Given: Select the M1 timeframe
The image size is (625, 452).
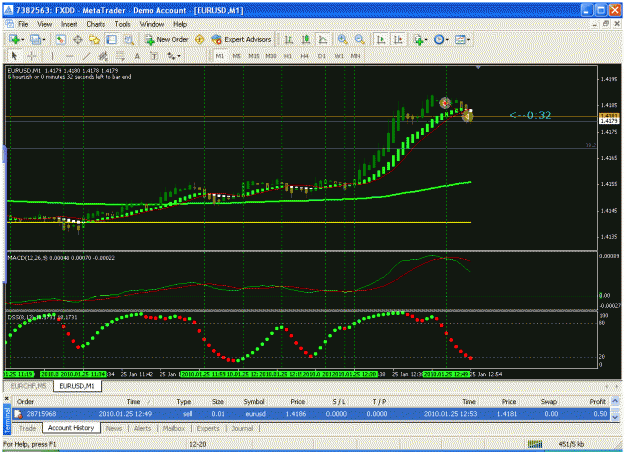Looking at the screenshot, I should pos(220,56).
